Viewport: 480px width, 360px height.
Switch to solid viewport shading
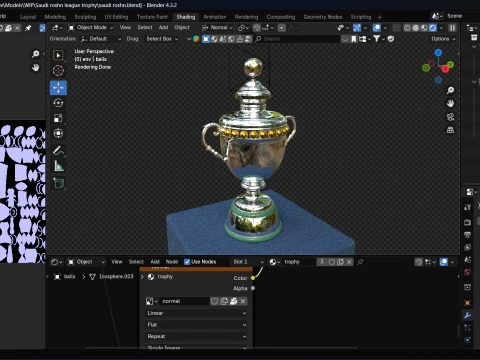point(416,28)
